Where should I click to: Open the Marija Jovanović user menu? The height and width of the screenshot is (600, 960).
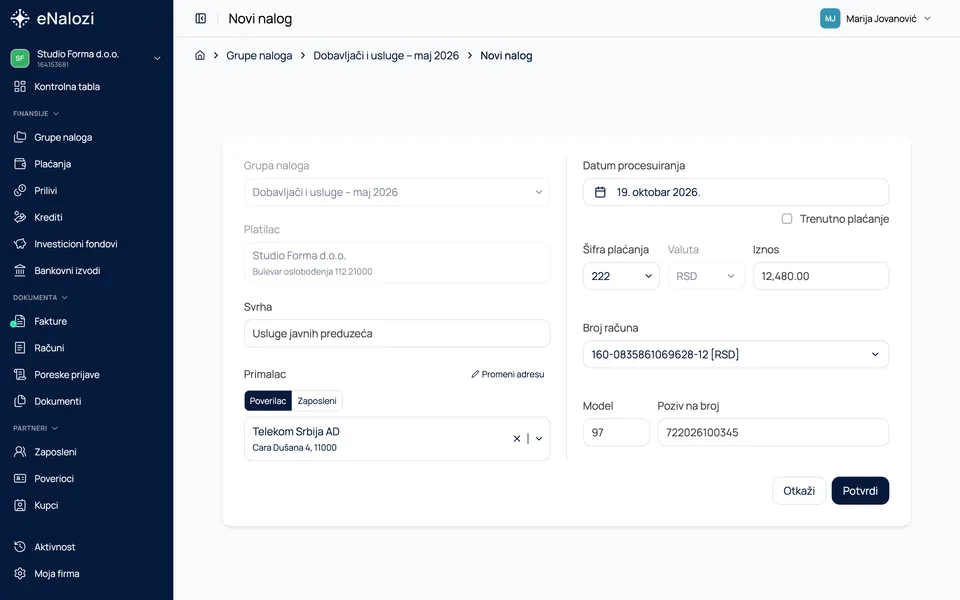876,18
